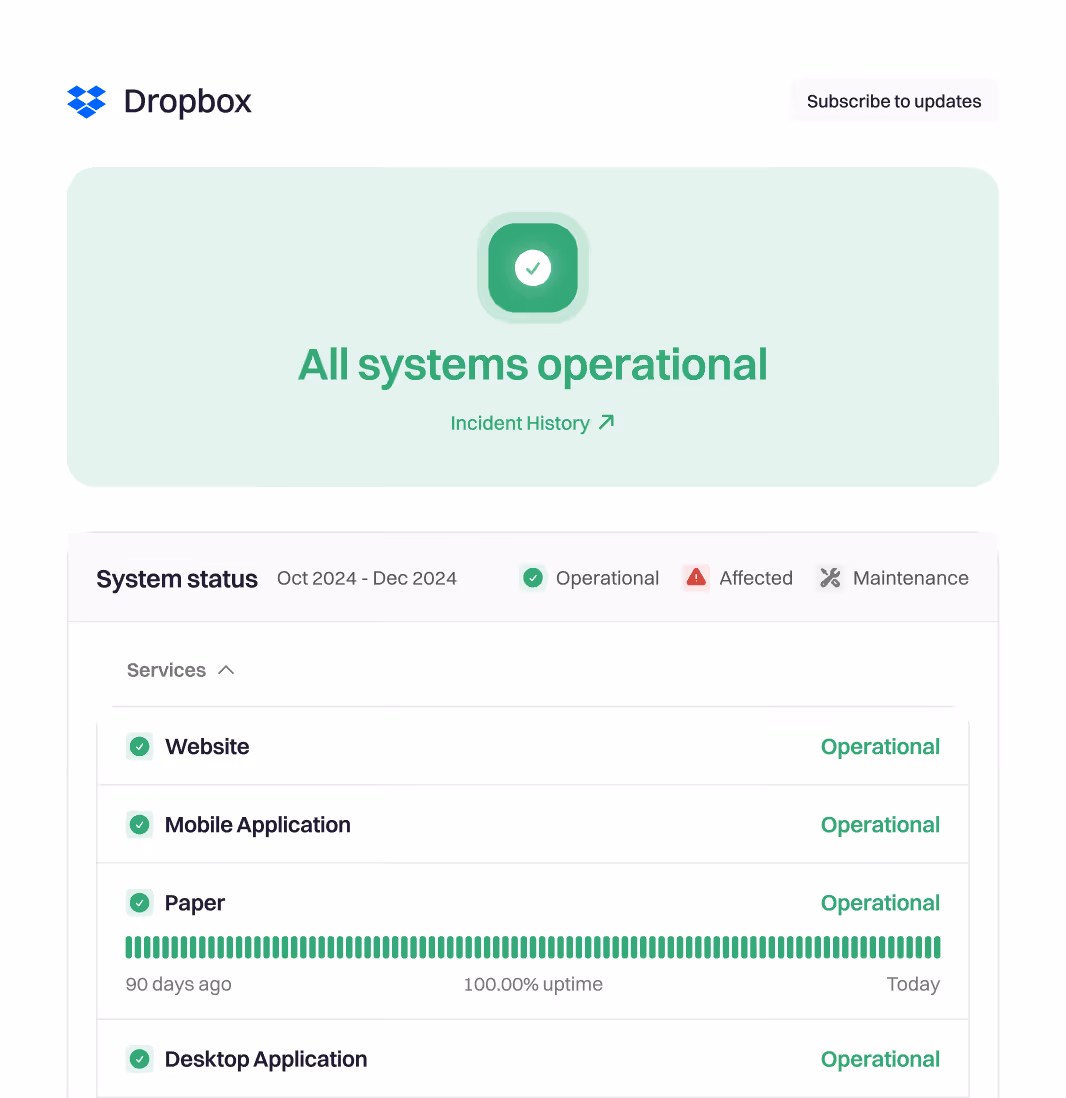Collapse the Services section using its chevron
The image size is (1066, 1098).
227,670
